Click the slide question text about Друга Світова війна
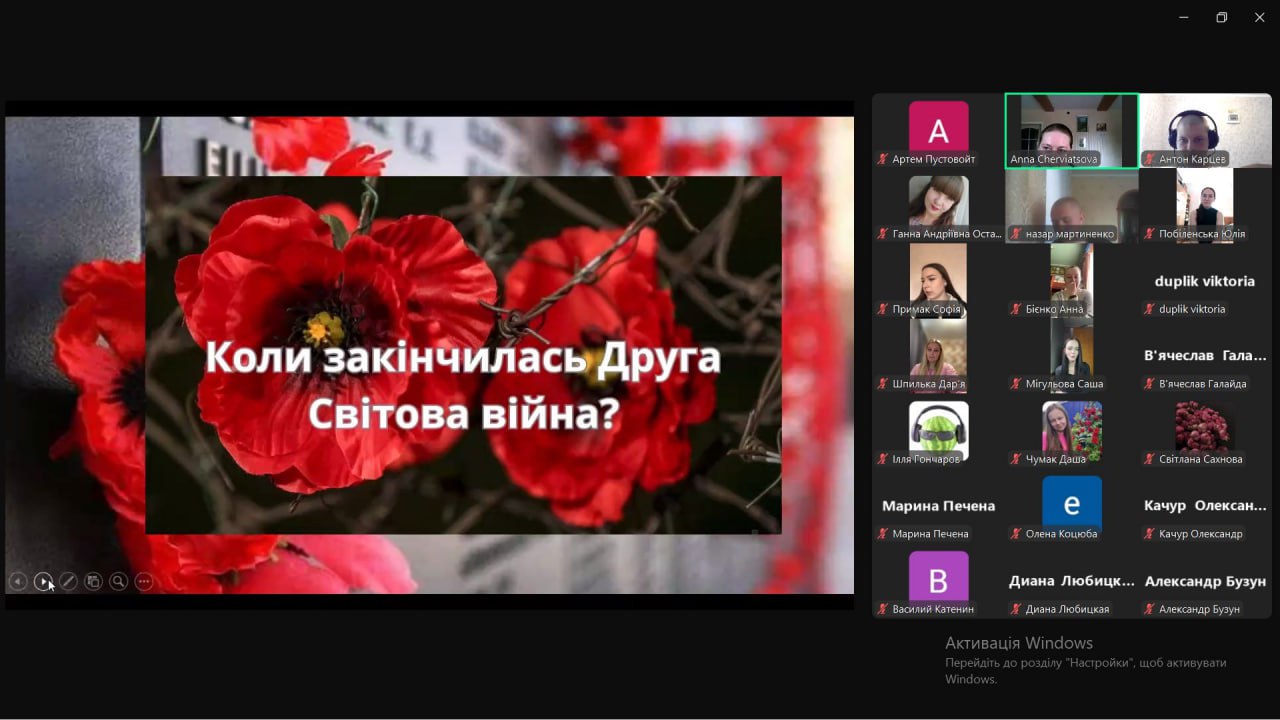This screenshot has height=720, width=1280. (x=463, y=386)
